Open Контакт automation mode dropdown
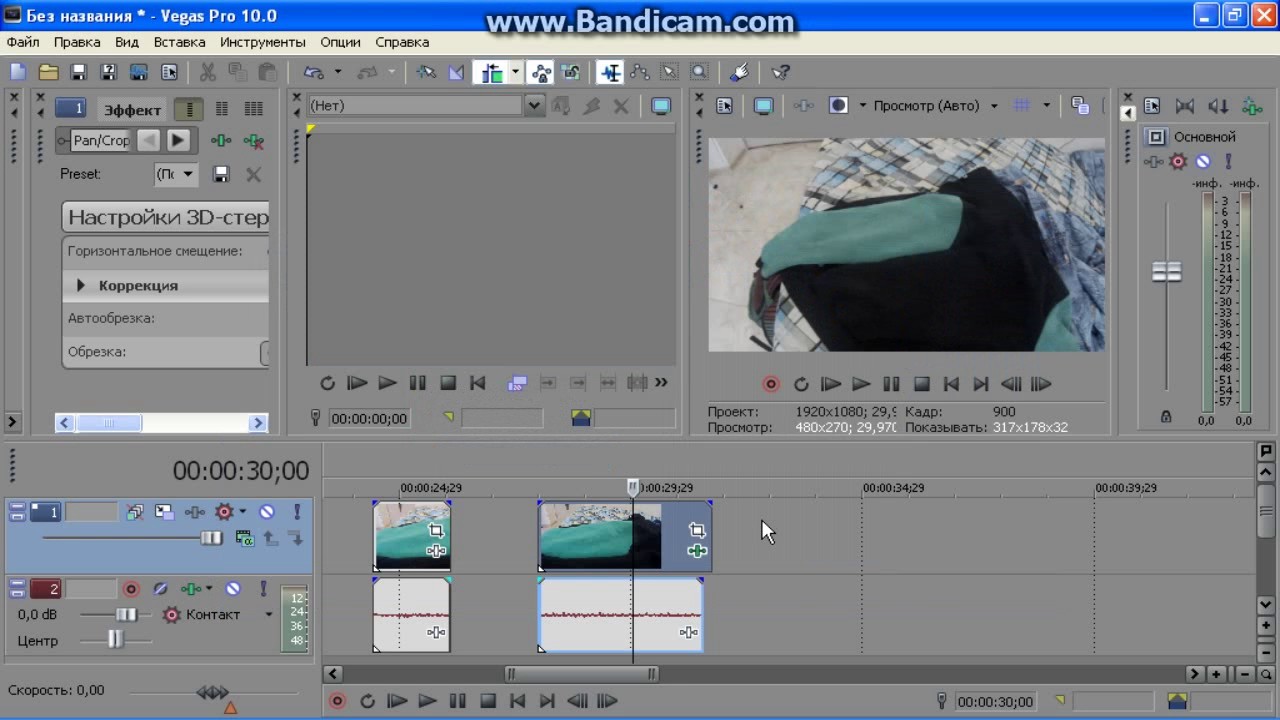Screen dimensions: 1280x720 [269, 615]
